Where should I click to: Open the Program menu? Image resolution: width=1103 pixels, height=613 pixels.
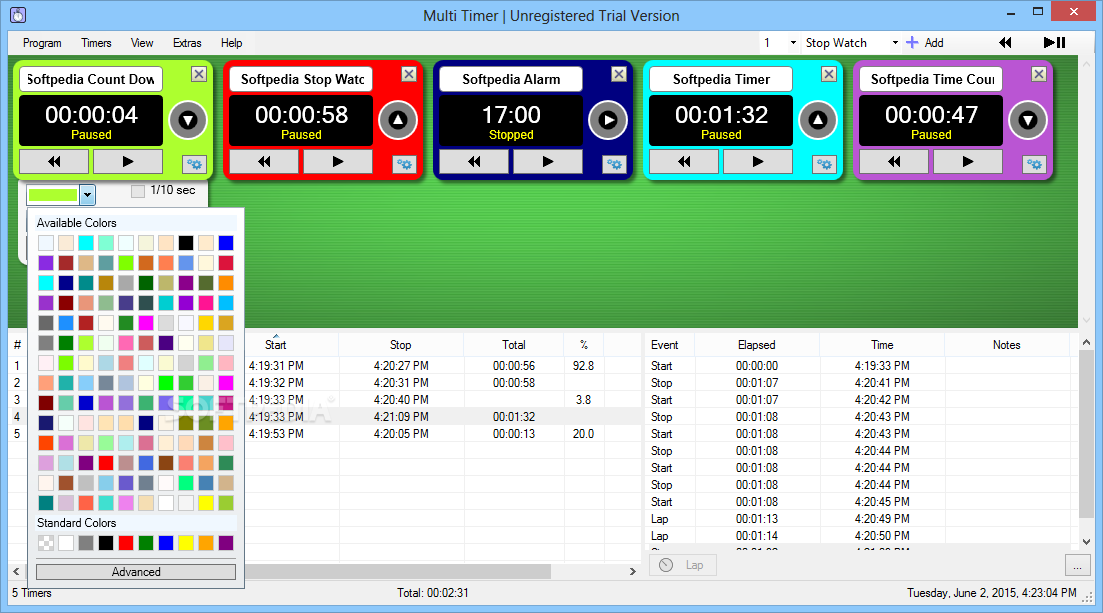coord(42,43)
